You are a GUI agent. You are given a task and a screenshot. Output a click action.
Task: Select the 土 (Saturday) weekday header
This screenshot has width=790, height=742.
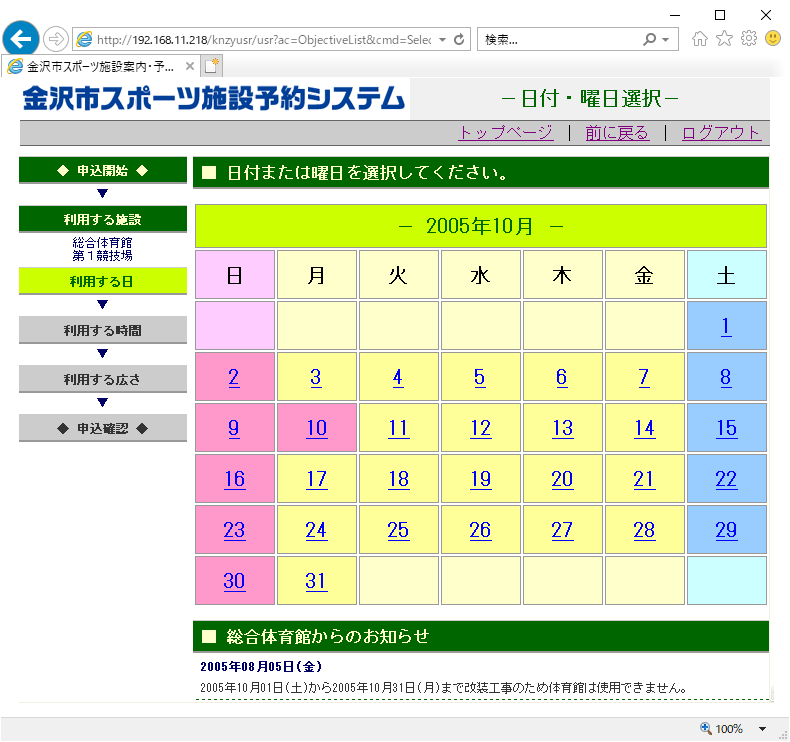pos(727,275)
